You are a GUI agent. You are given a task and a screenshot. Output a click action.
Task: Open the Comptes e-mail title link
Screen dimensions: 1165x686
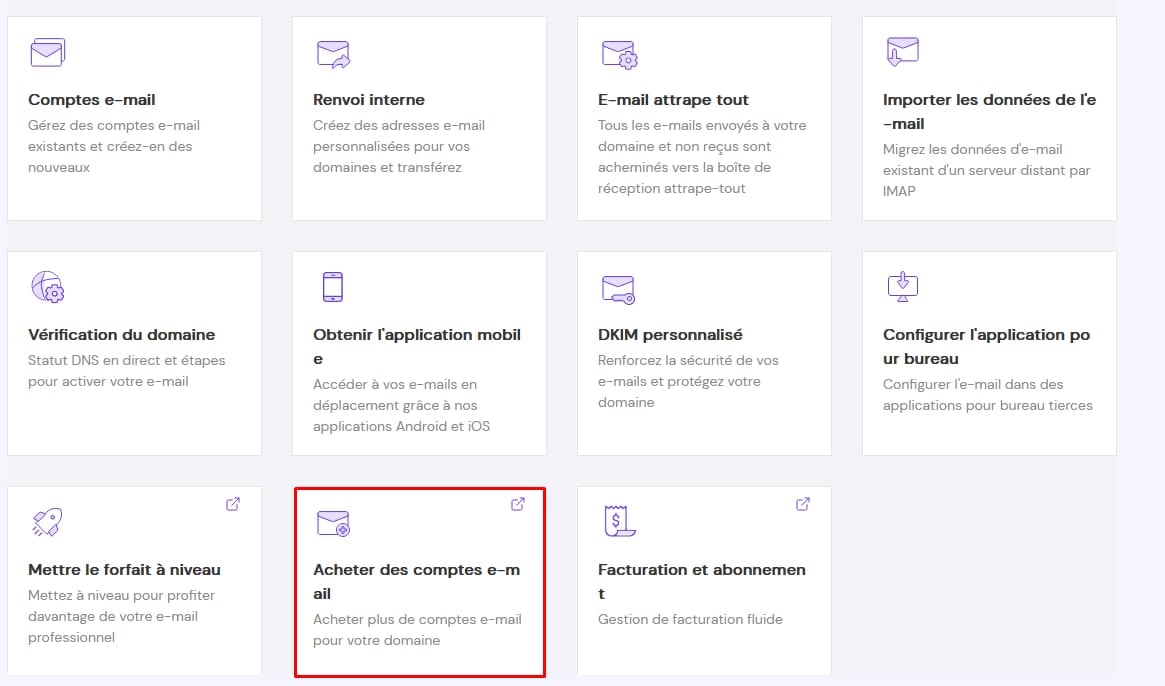pos(92,100)
